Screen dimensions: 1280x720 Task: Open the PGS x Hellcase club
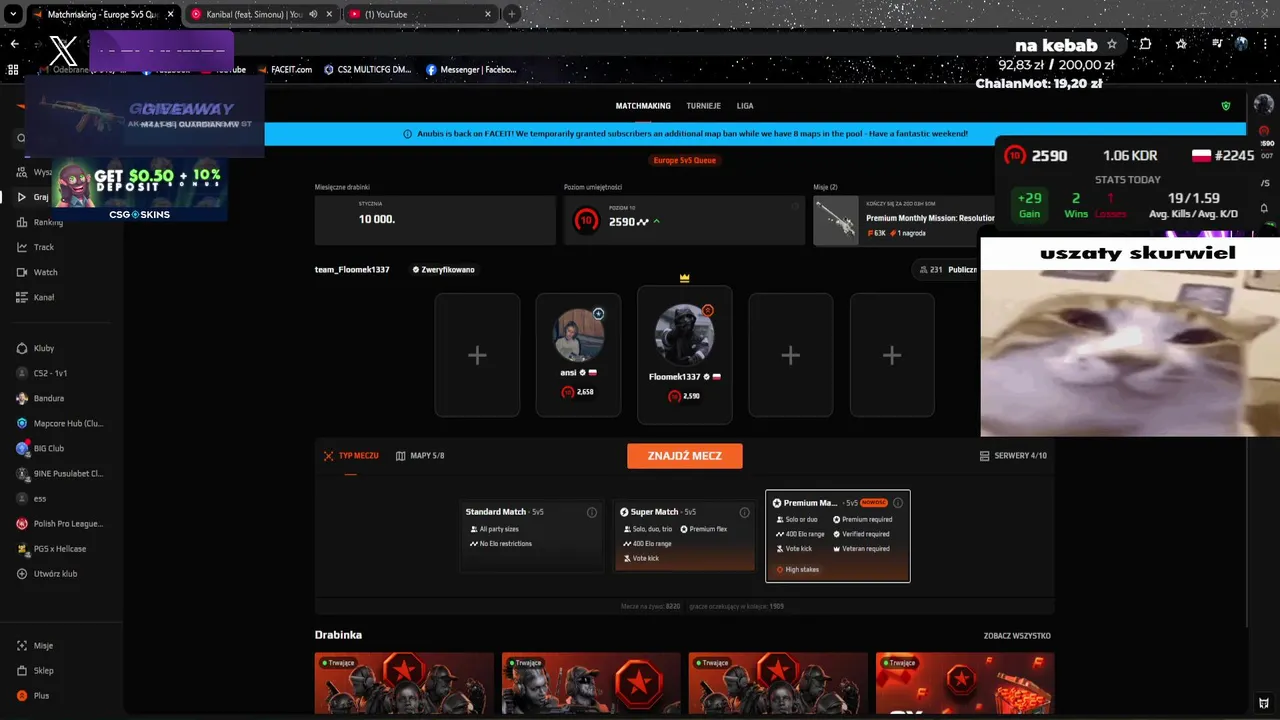54,549
